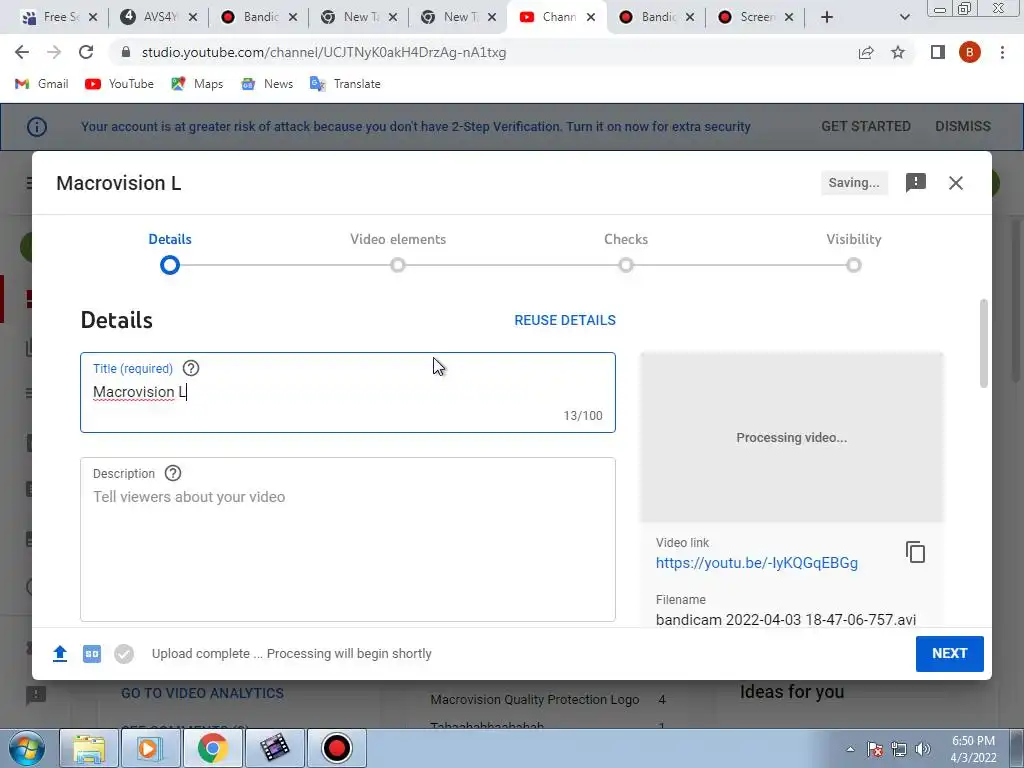
Task: Switch to the Screen recorder browser tab
Action: click(x=756, y=17)
